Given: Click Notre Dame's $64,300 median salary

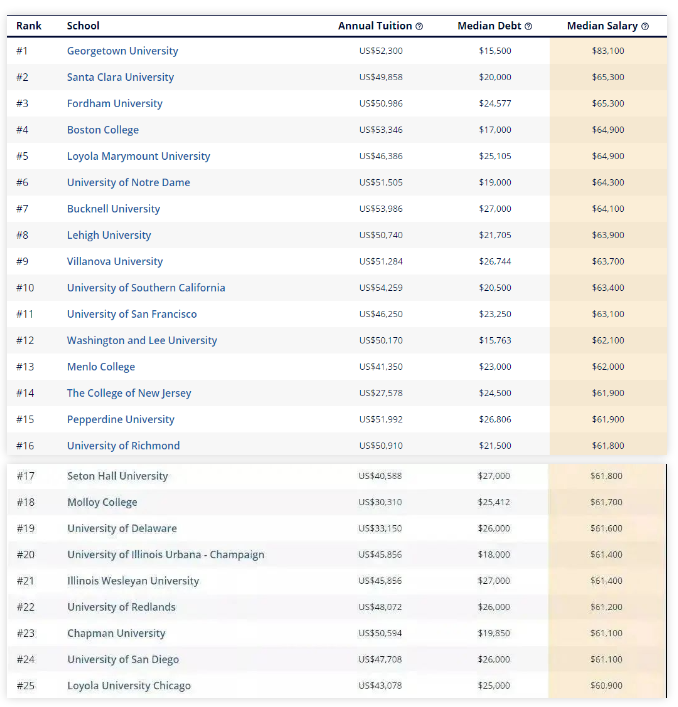Looking at the screenshot, I should 608,182.
